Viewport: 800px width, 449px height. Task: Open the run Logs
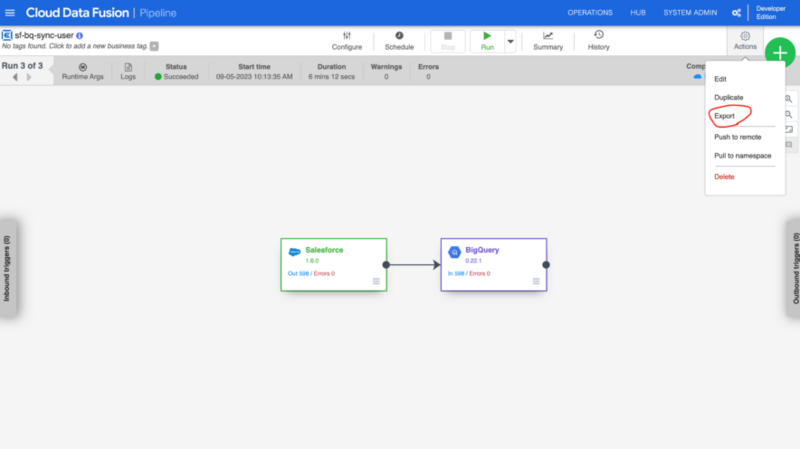pyautogui.click(x=128, y=71)
